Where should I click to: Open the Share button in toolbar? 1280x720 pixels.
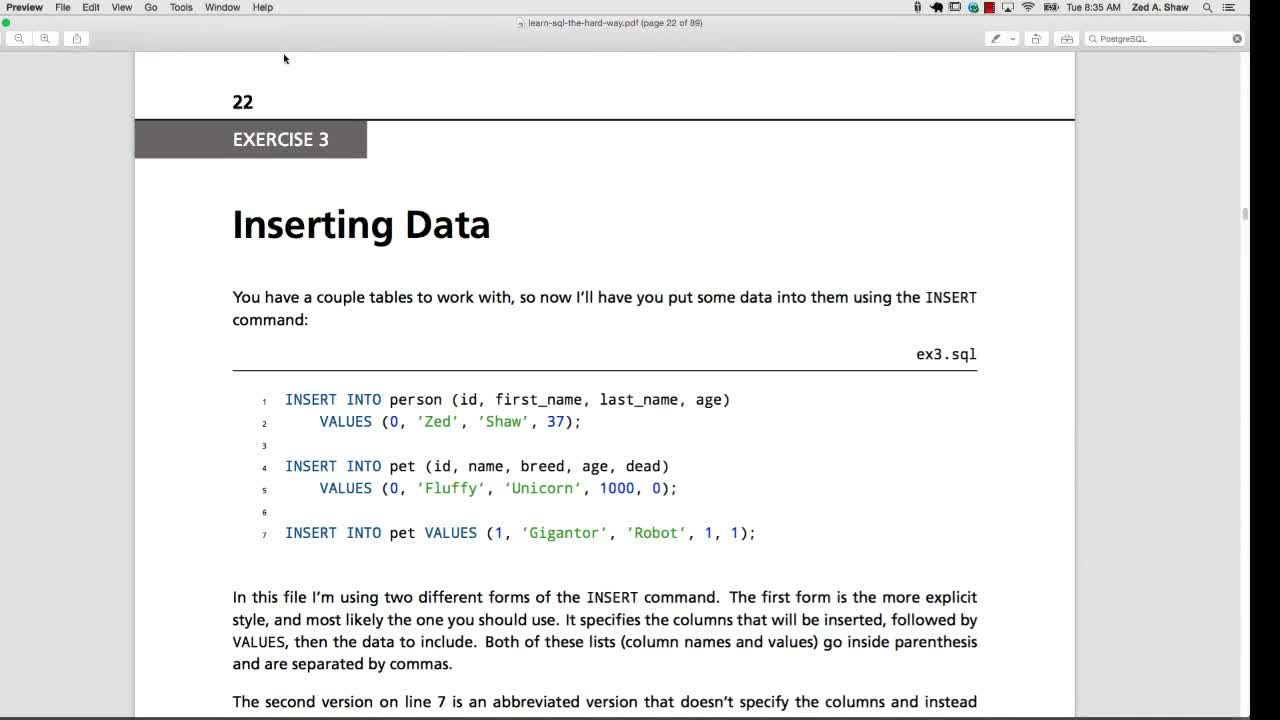pyautogui.click(x=77, y=39)
